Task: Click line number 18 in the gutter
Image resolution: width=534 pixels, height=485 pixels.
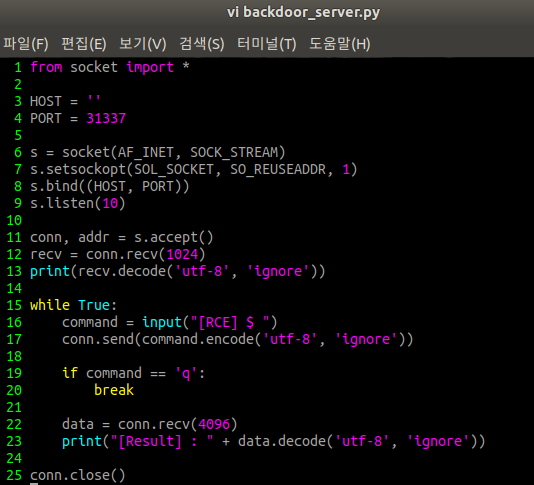Action: coord(14,356)
